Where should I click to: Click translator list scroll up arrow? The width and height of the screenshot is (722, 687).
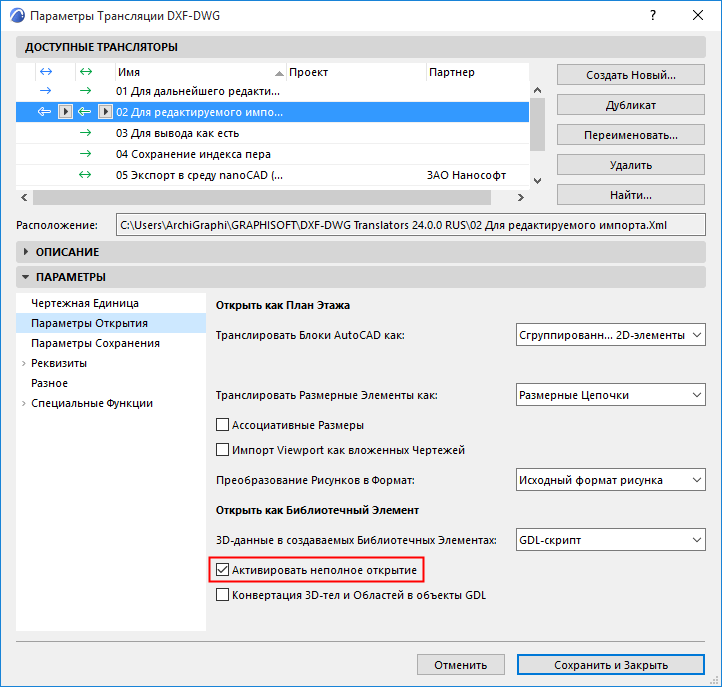pos(537,90)
